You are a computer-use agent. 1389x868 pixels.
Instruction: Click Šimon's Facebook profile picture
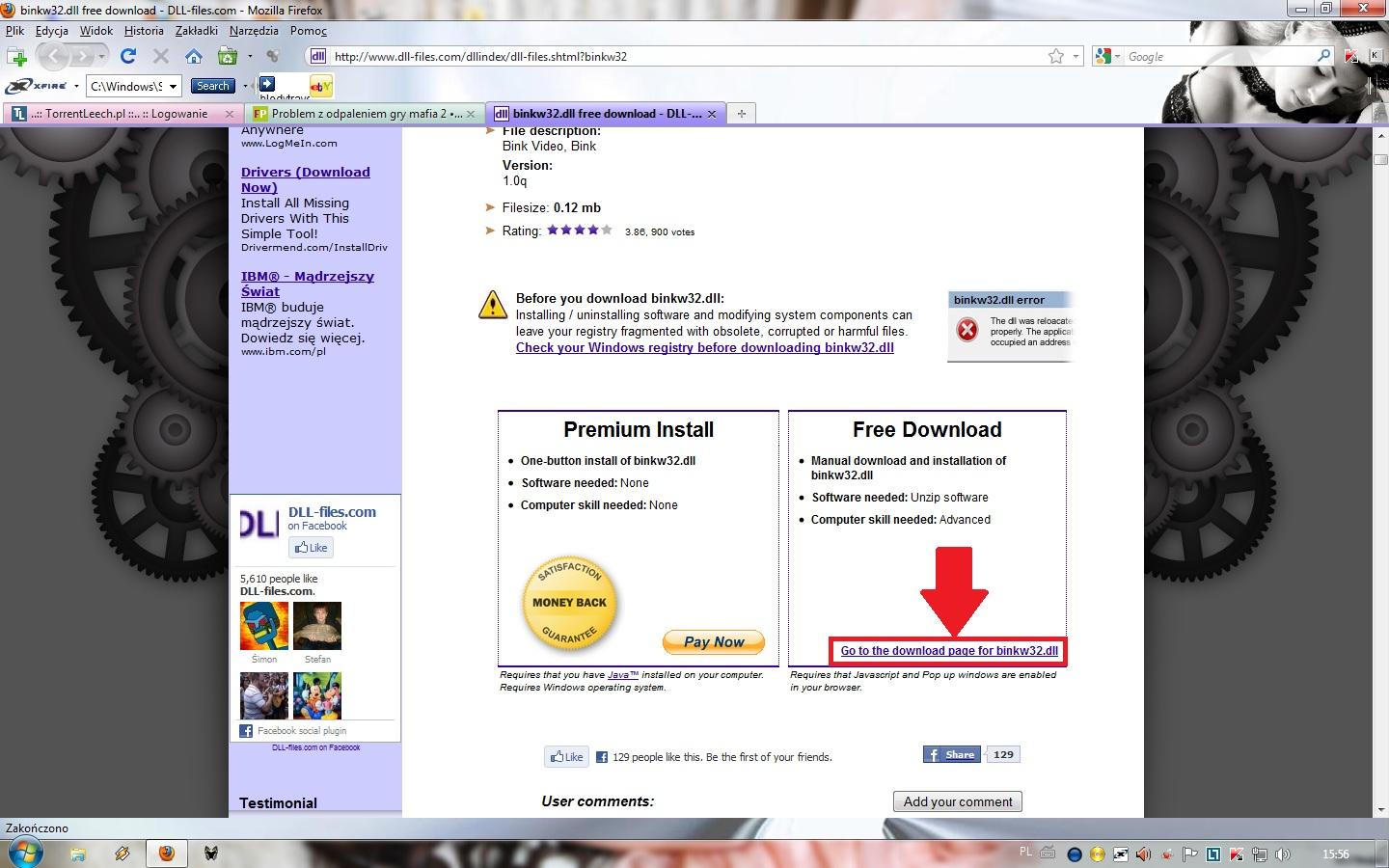pos(264,627)
